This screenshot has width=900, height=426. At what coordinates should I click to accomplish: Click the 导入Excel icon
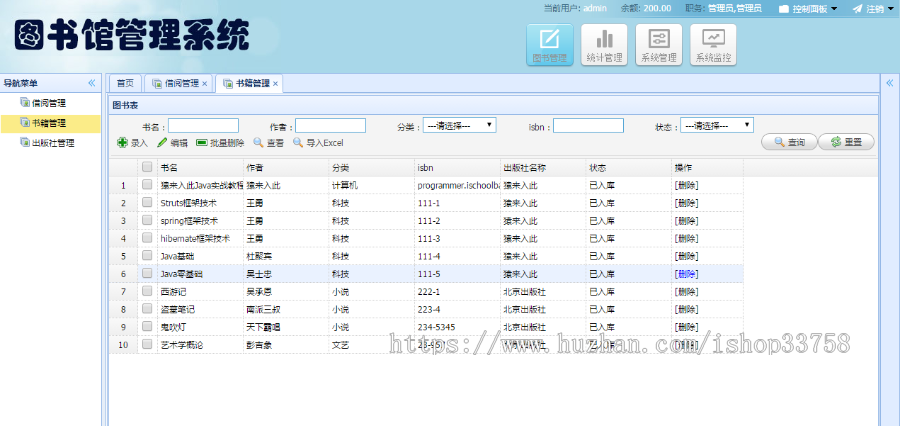click(x=298, y=143)
